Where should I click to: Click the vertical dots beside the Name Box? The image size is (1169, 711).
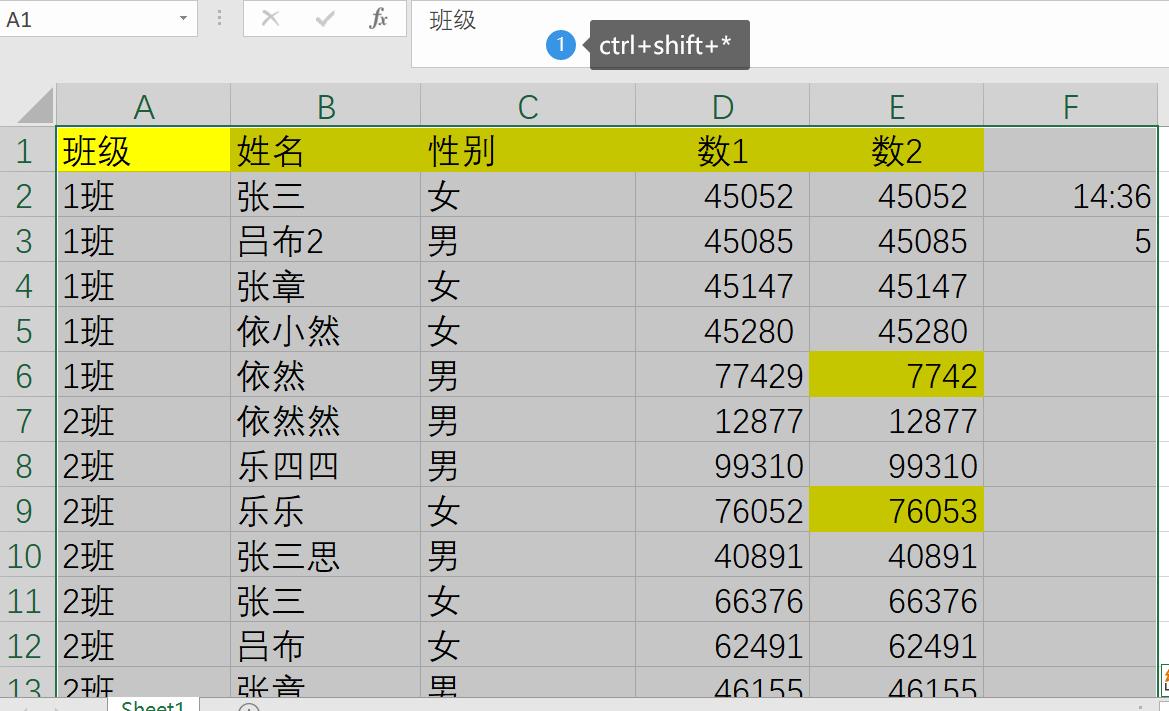tap(219, 17)
